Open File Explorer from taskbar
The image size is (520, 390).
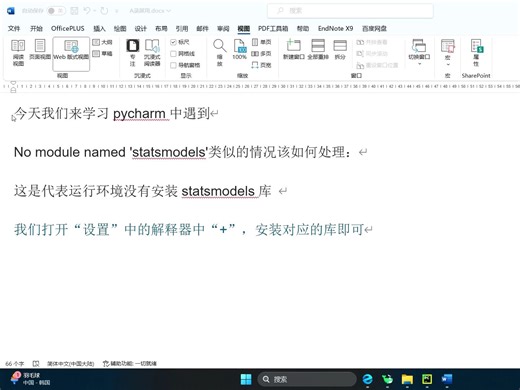407,379
